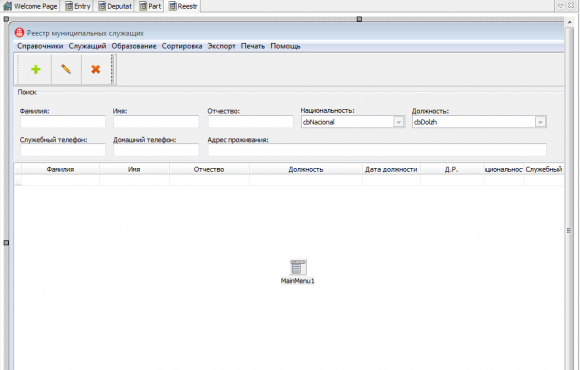
Task: Switch to the Entry tab
Action: click(x=78, y=6)
